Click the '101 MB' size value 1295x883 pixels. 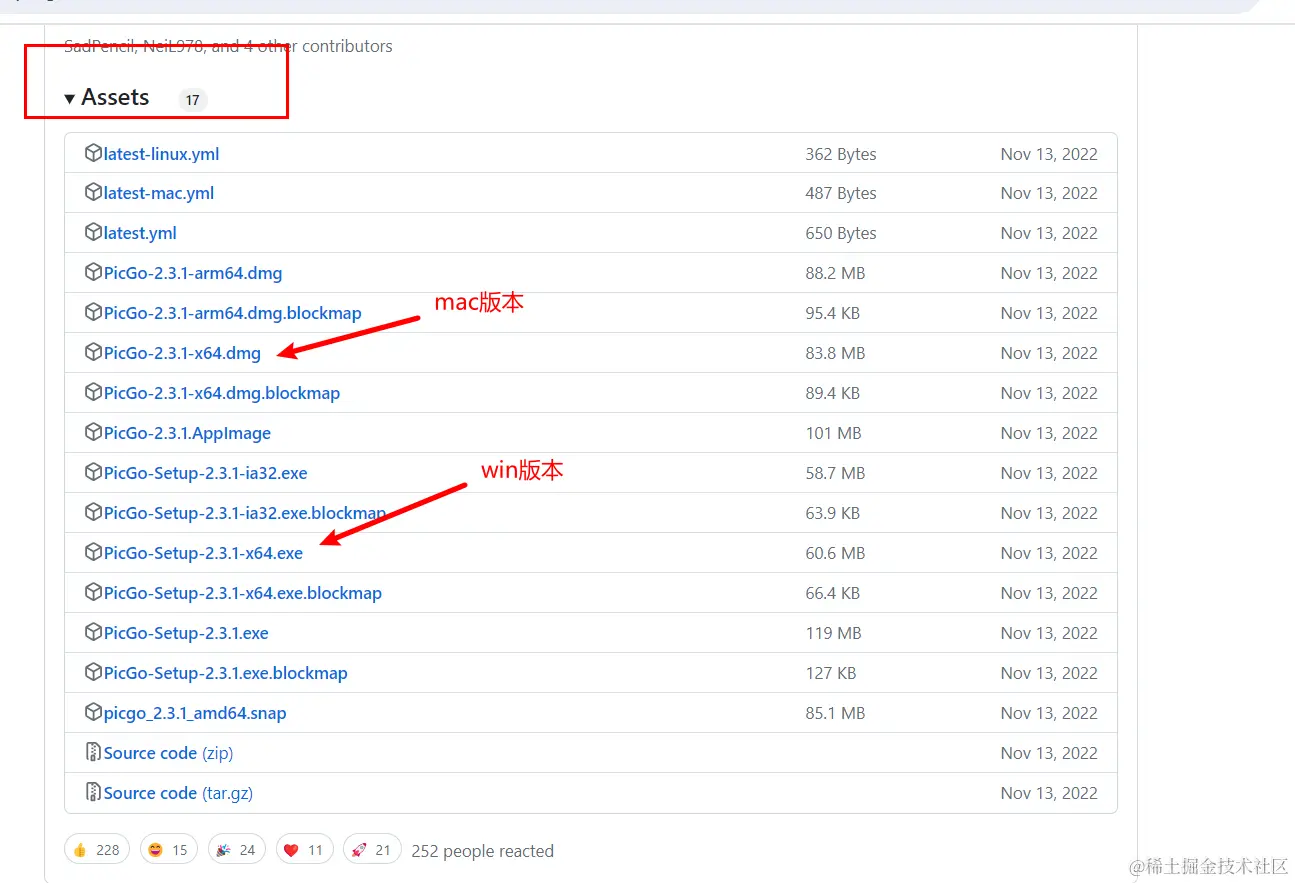coord(833,433)
